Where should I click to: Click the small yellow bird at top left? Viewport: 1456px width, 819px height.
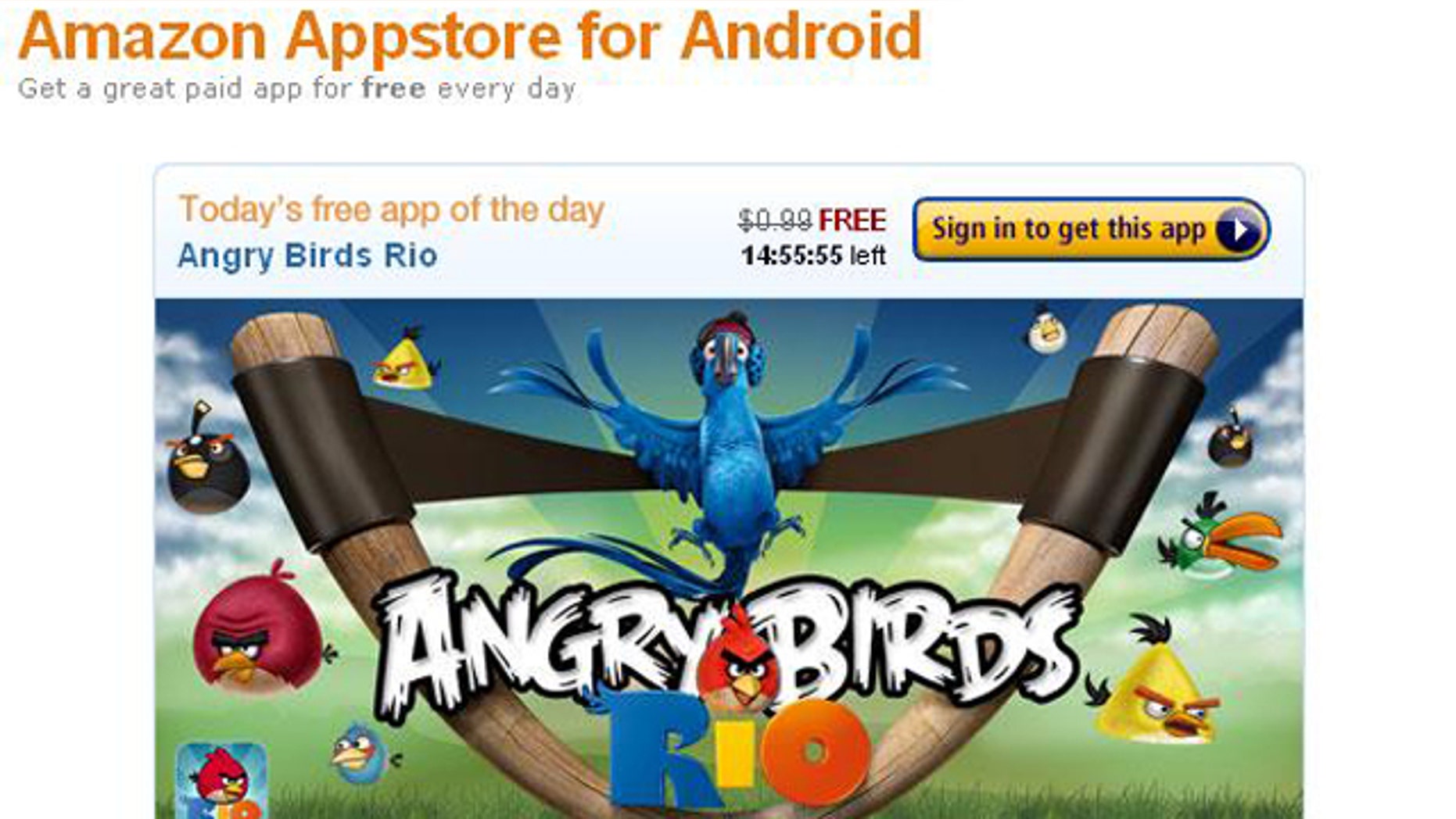(404, 361)
